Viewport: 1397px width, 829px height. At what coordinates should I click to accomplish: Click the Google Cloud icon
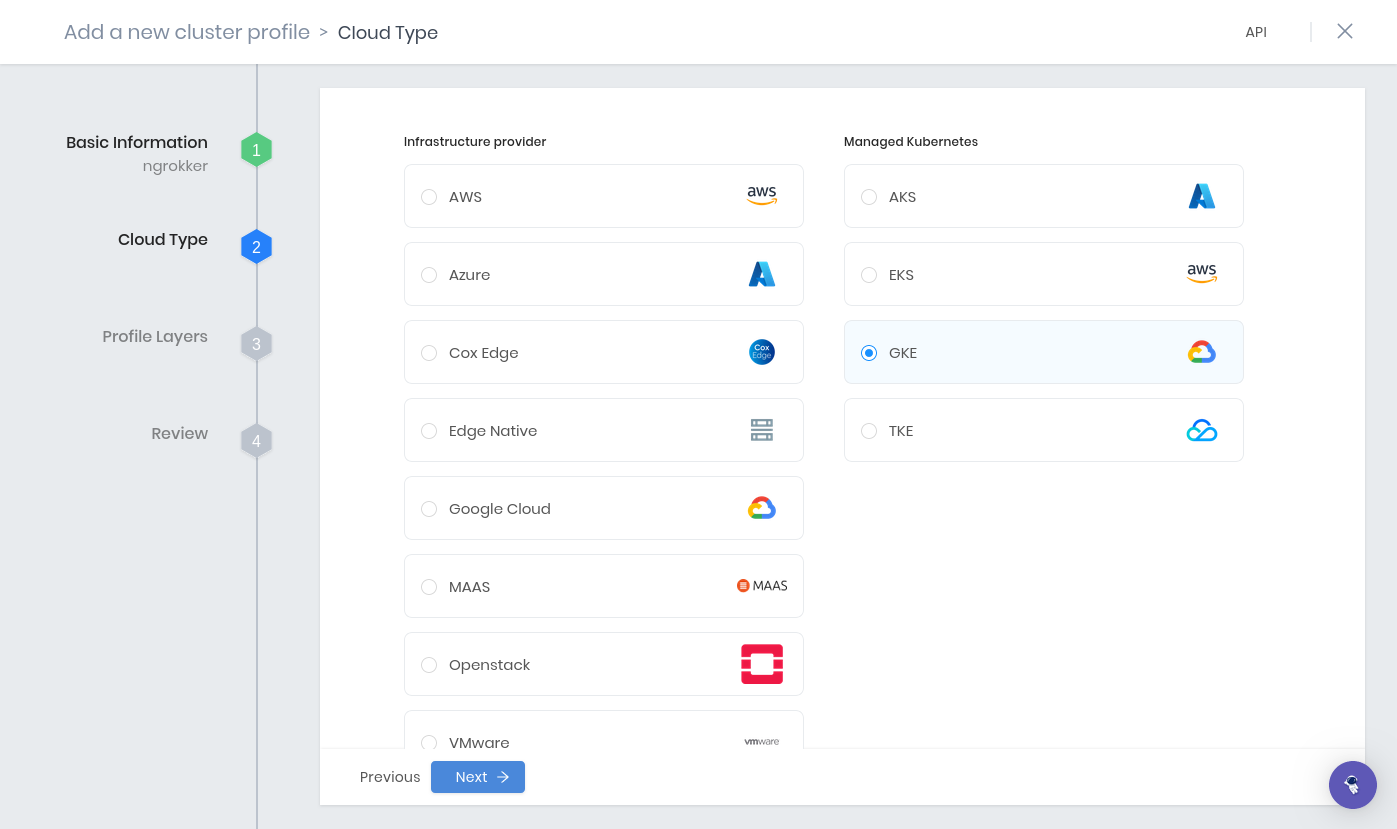click(761, 507)
